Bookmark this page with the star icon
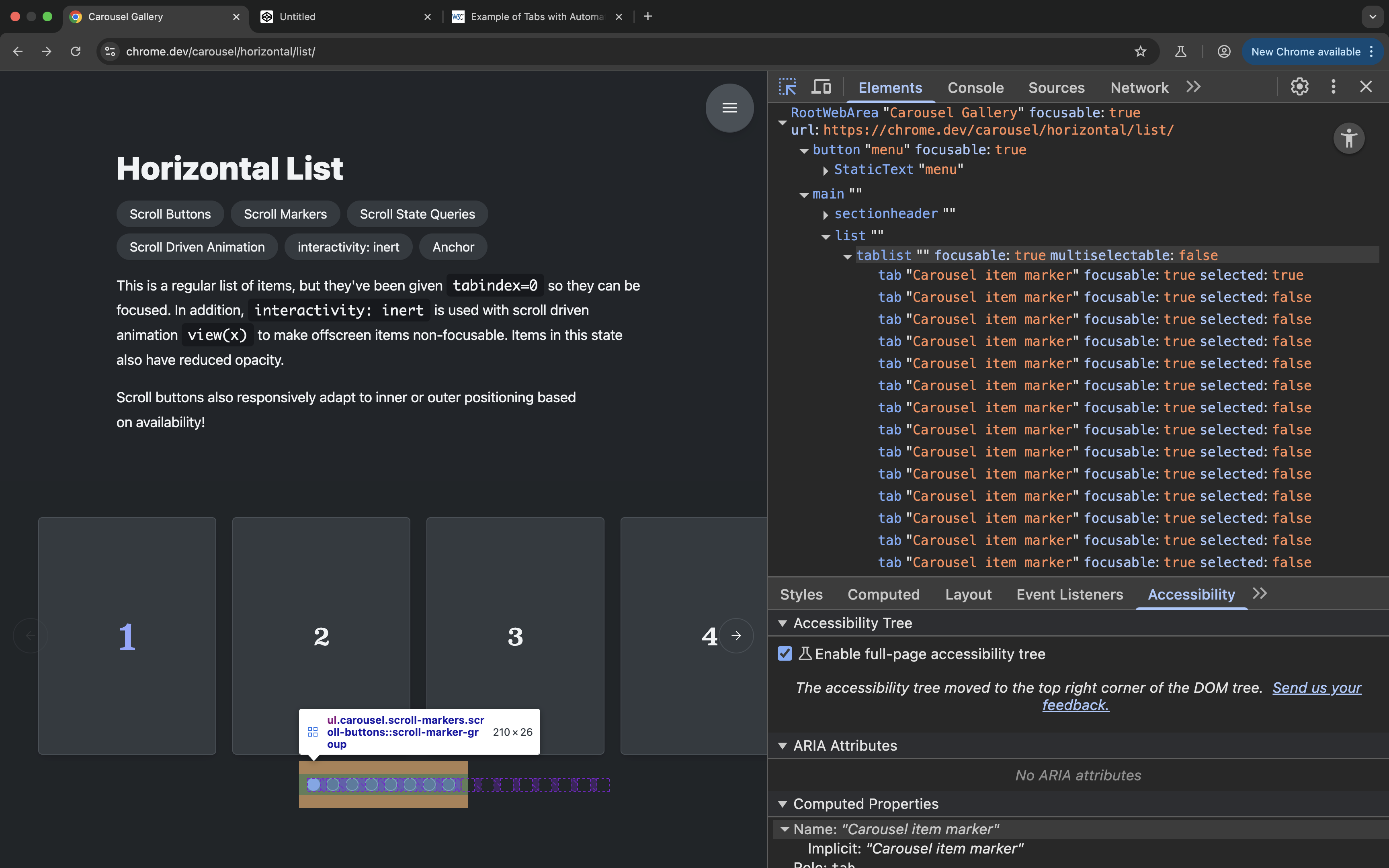The image size is (1389, 868). (x=1140, y=52)
